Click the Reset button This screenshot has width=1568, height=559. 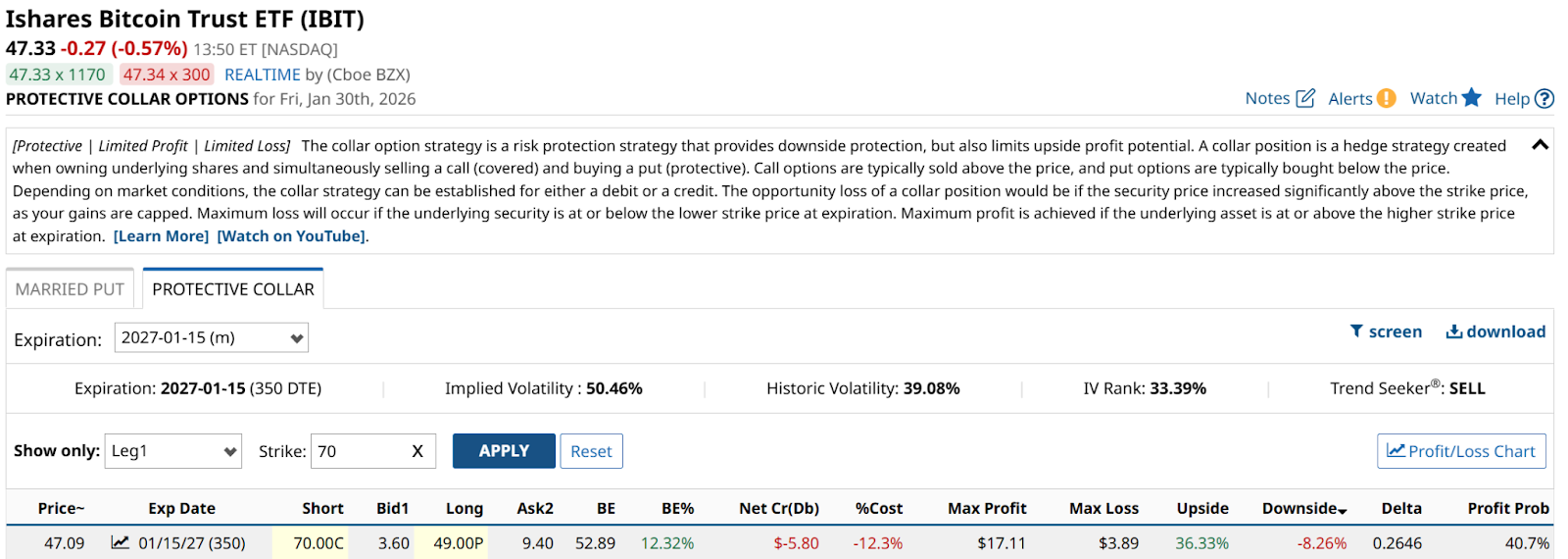591,451
